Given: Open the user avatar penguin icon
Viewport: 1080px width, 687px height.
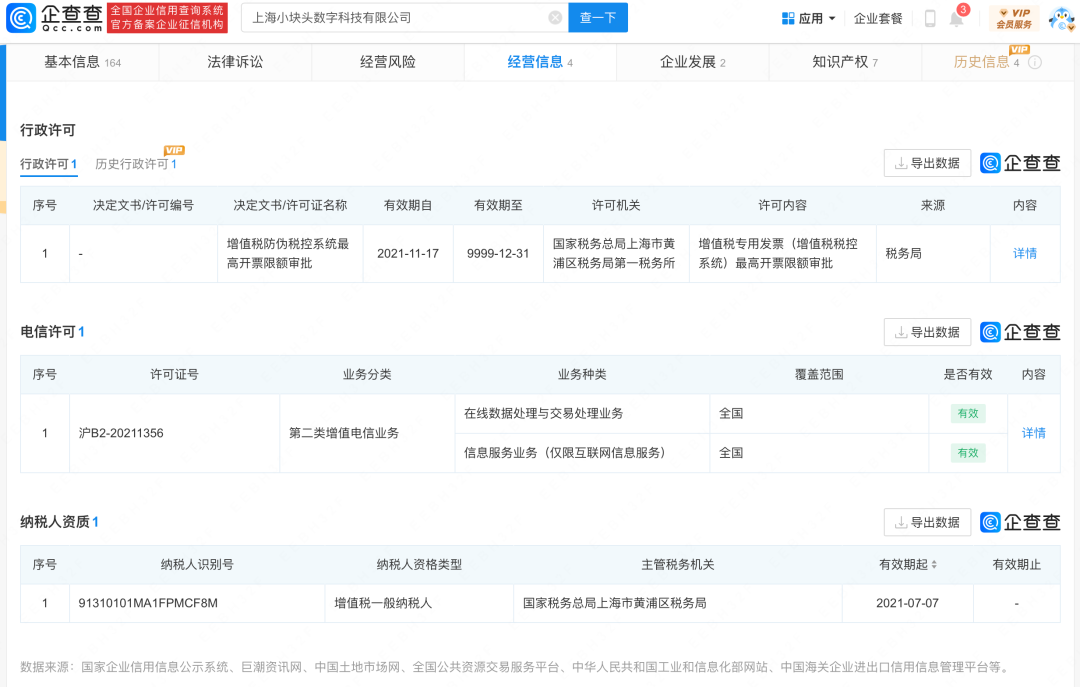Looking at the screenshot, I should point(1061,18).
